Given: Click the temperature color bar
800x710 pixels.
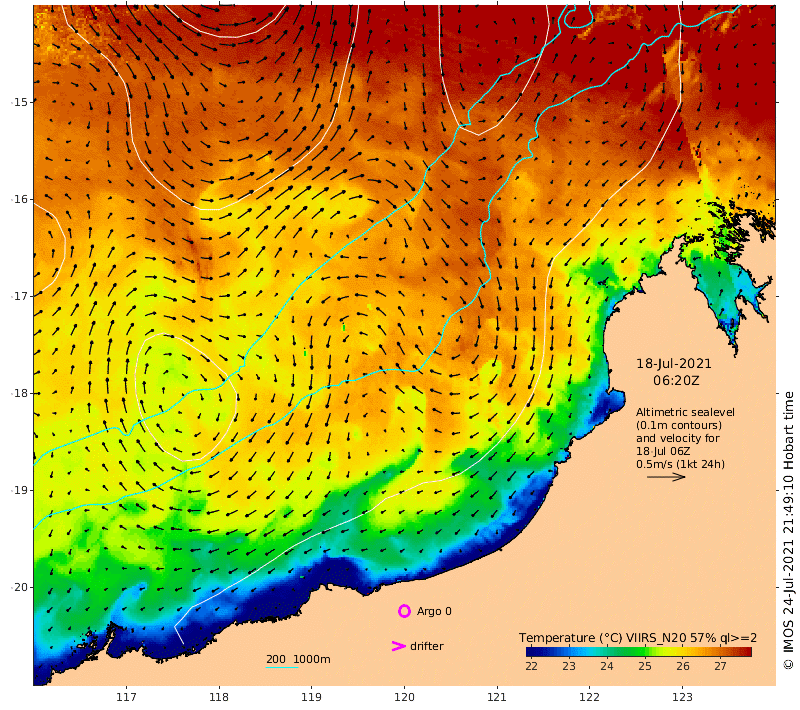Looking at the screenshot, I should [x=639, y=651].
